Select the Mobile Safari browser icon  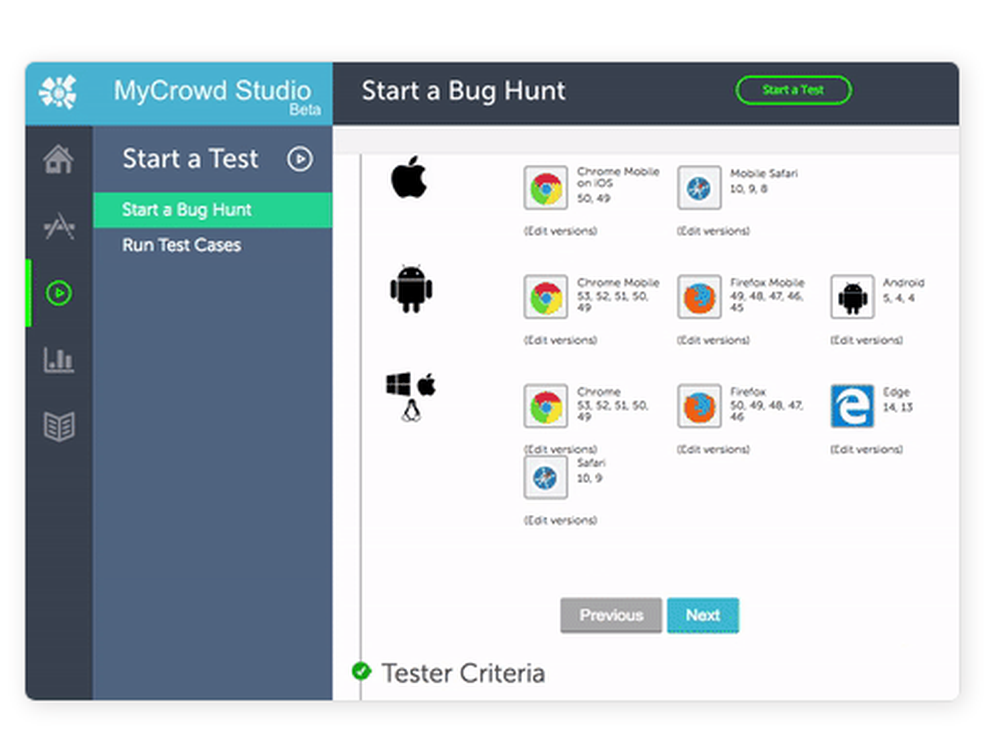pos(699,188)
